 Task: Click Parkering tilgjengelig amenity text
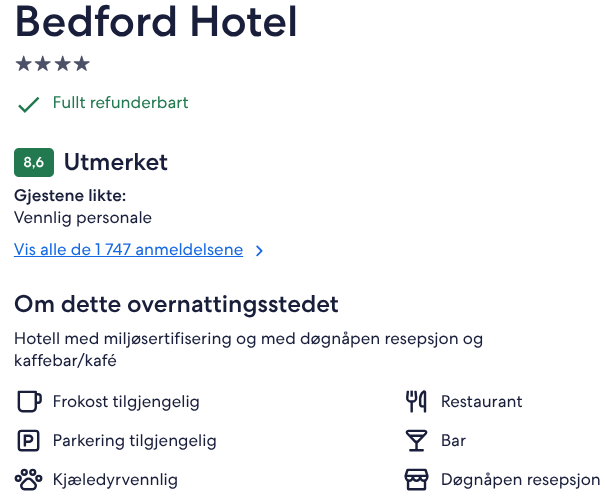pyautogui.click(x=135, y=441)
